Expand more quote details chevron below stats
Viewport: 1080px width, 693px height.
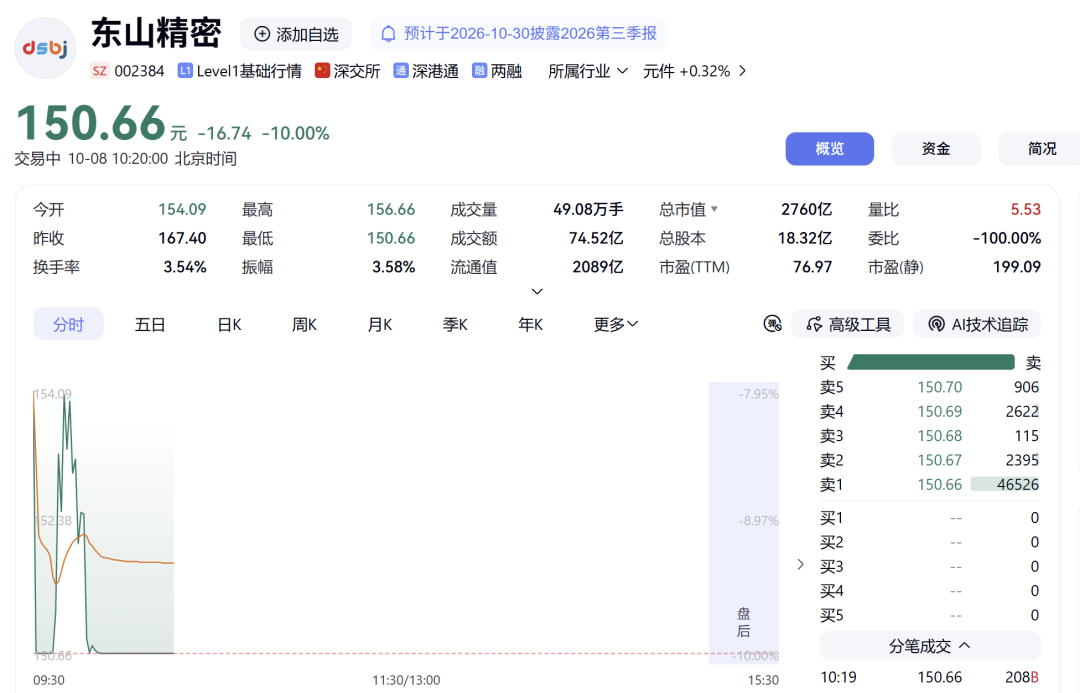(x=537, y=291)
